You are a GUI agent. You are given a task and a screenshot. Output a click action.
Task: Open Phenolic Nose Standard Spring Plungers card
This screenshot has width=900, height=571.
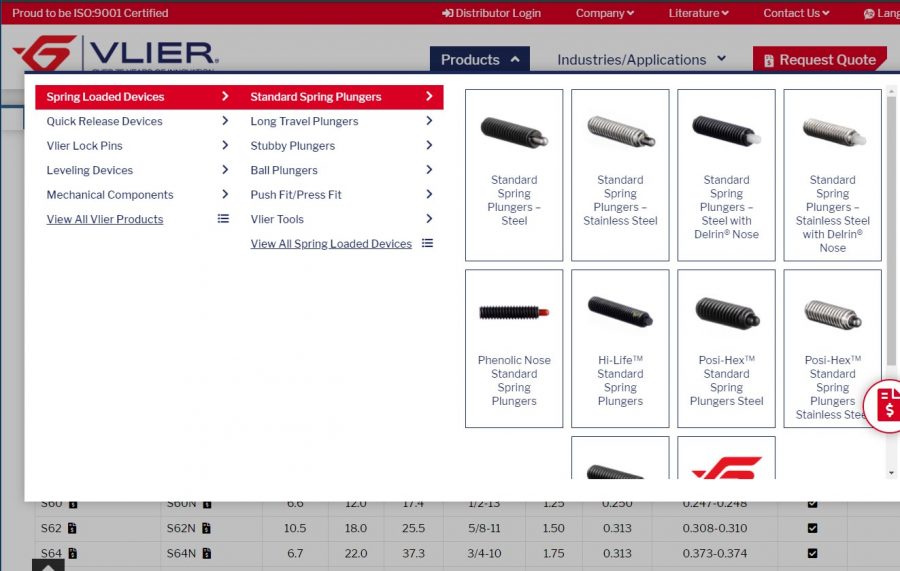pos(514,348)
